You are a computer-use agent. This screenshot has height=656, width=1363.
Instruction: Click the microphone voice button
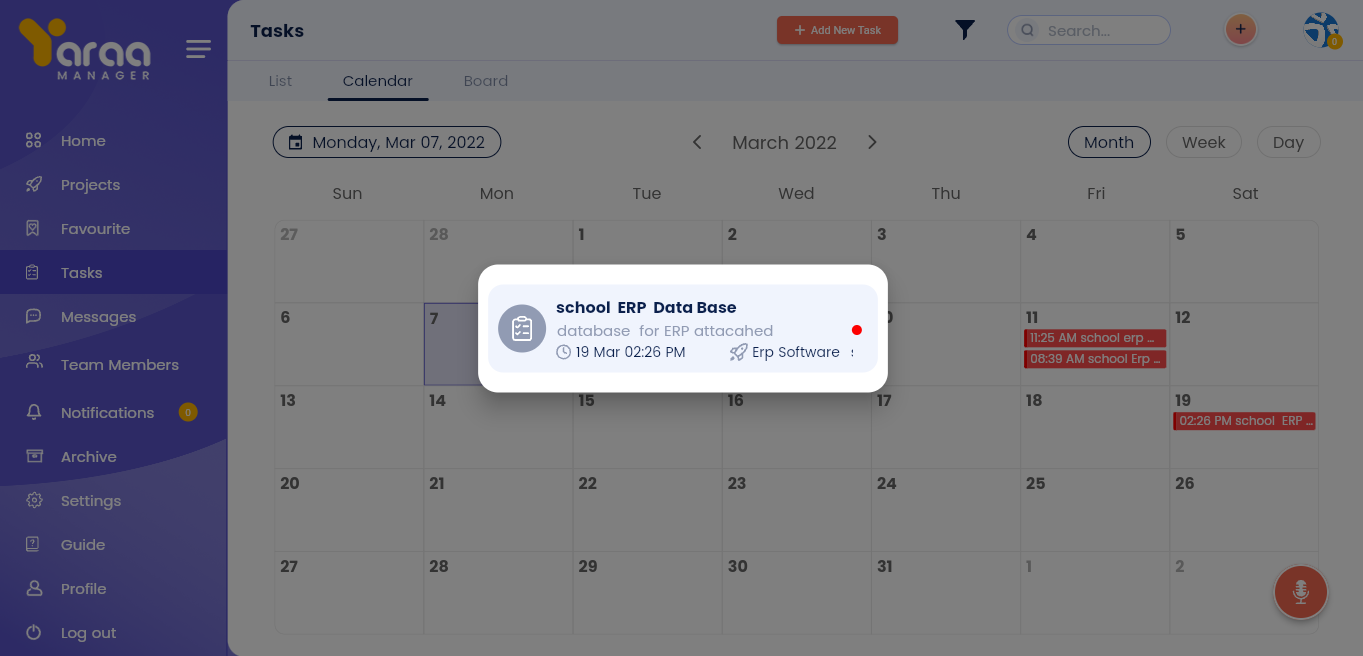click(1300, 592)
